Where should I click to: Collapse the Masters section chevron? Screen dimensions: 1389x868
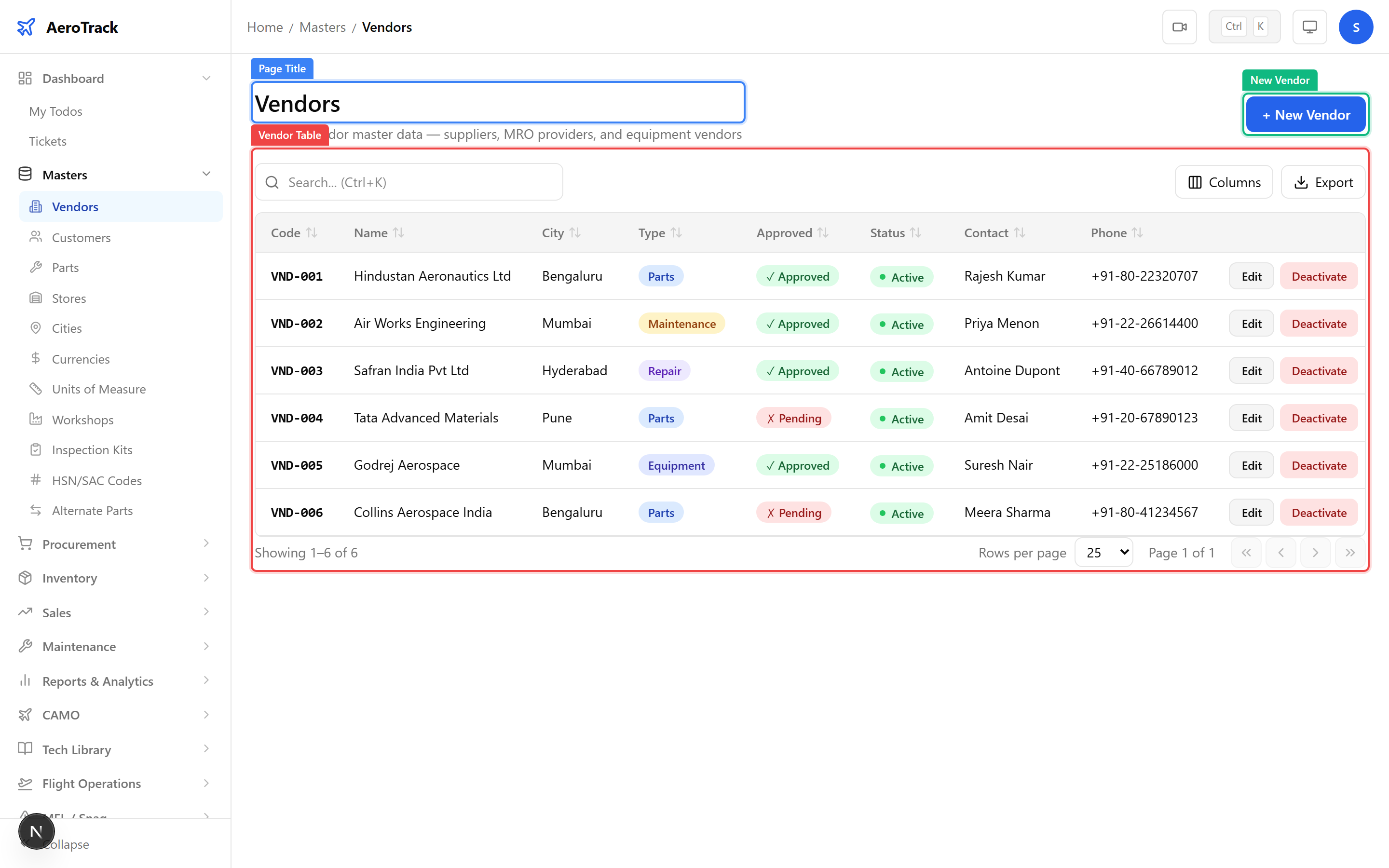point(206,174)
